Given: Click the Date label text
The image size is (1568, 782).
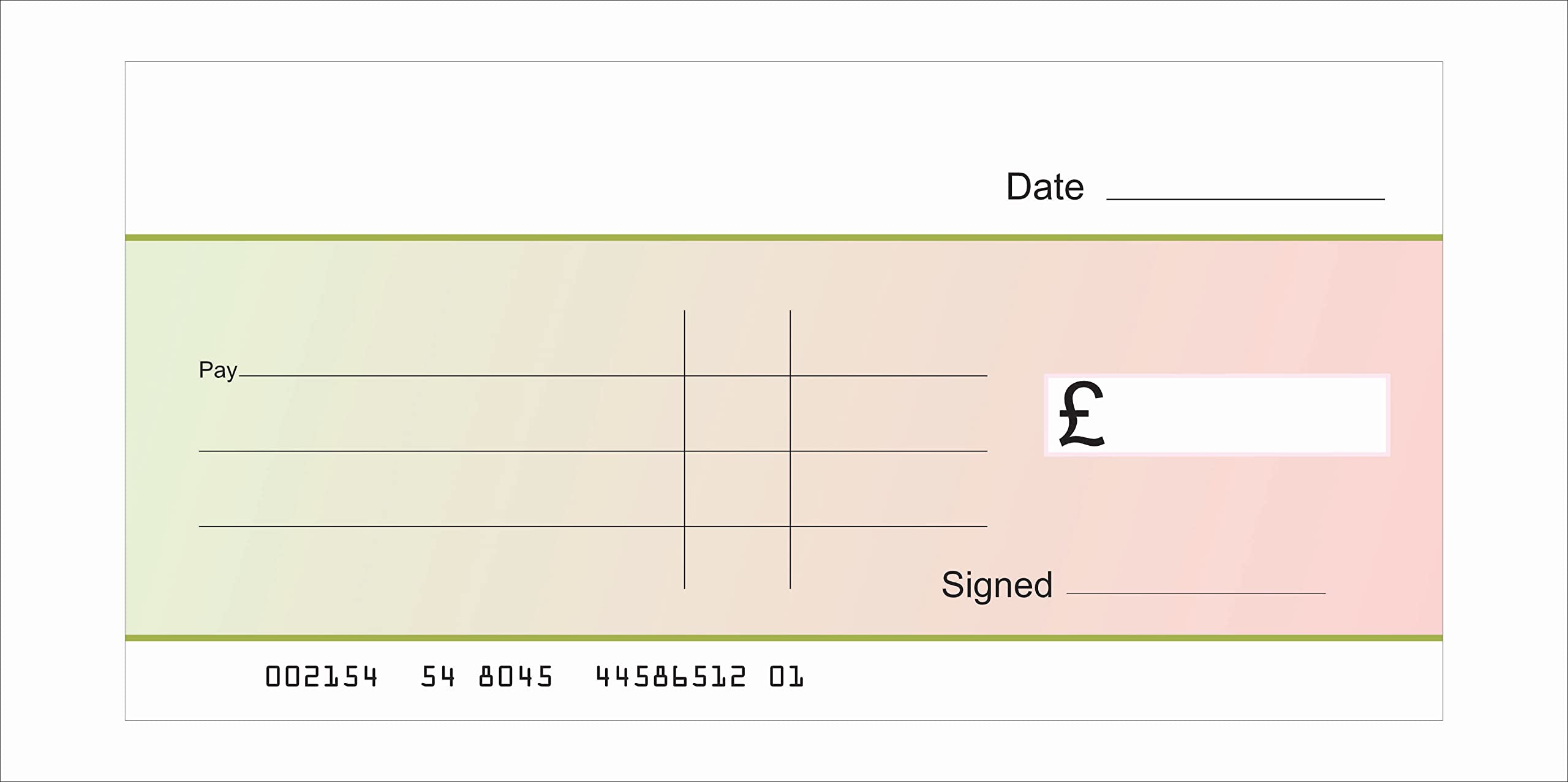Looking at the screenshot, I should pos(1045,186).
